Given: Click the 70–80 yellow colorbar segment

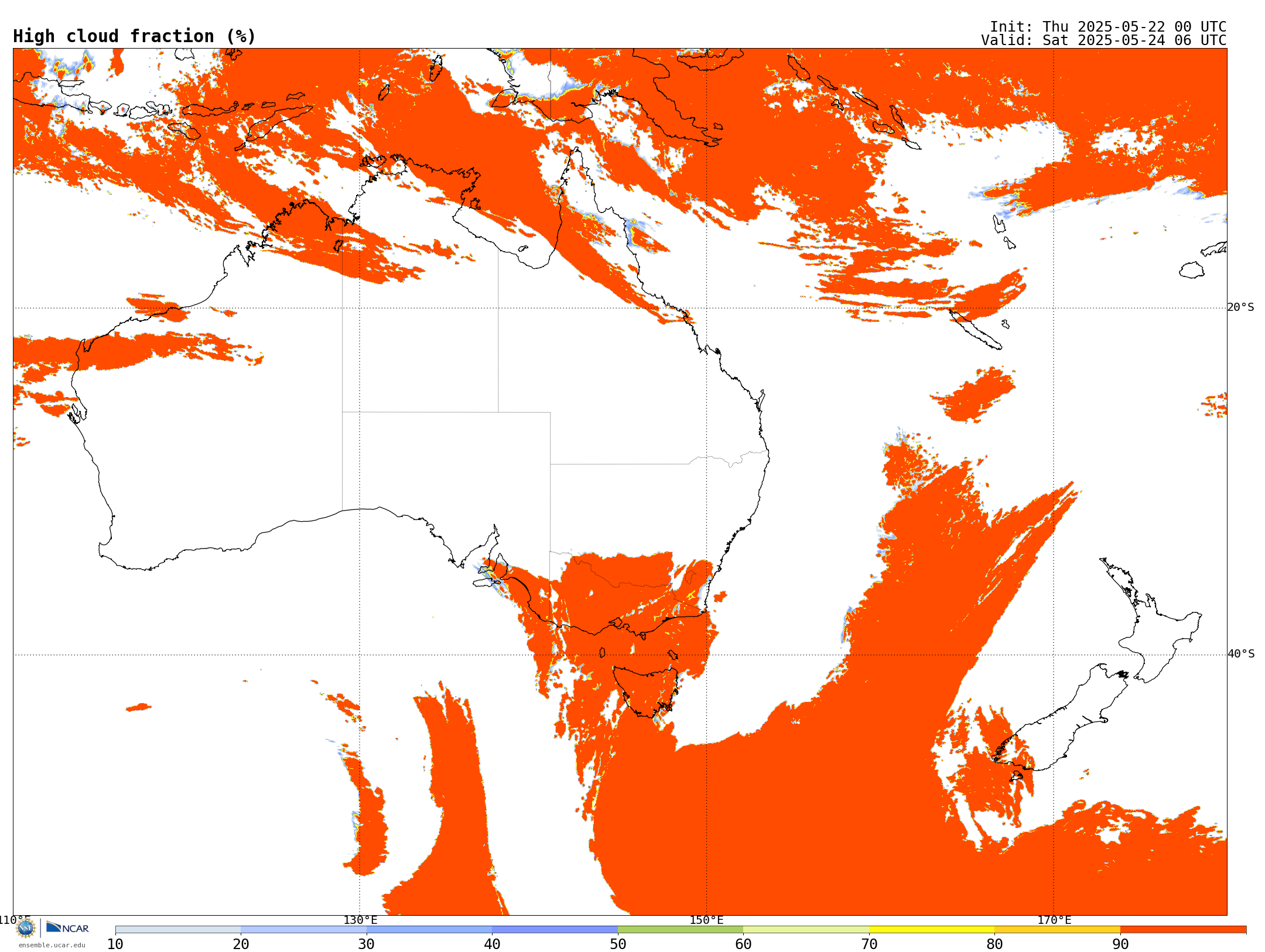Looking at the screenshot, I should click(932, 930).
